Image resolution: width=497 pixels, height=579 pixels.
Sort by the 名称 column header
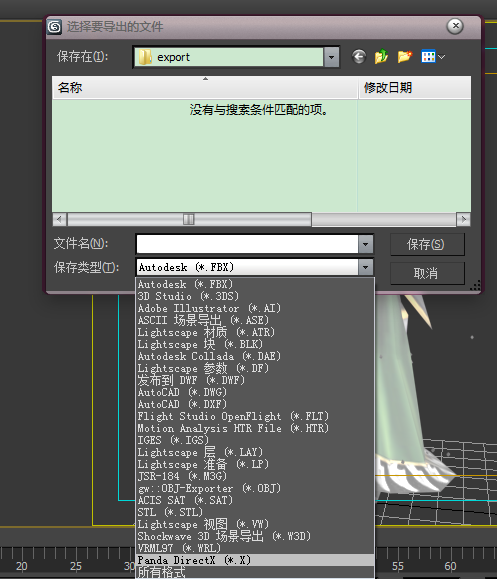coord(205,88)
